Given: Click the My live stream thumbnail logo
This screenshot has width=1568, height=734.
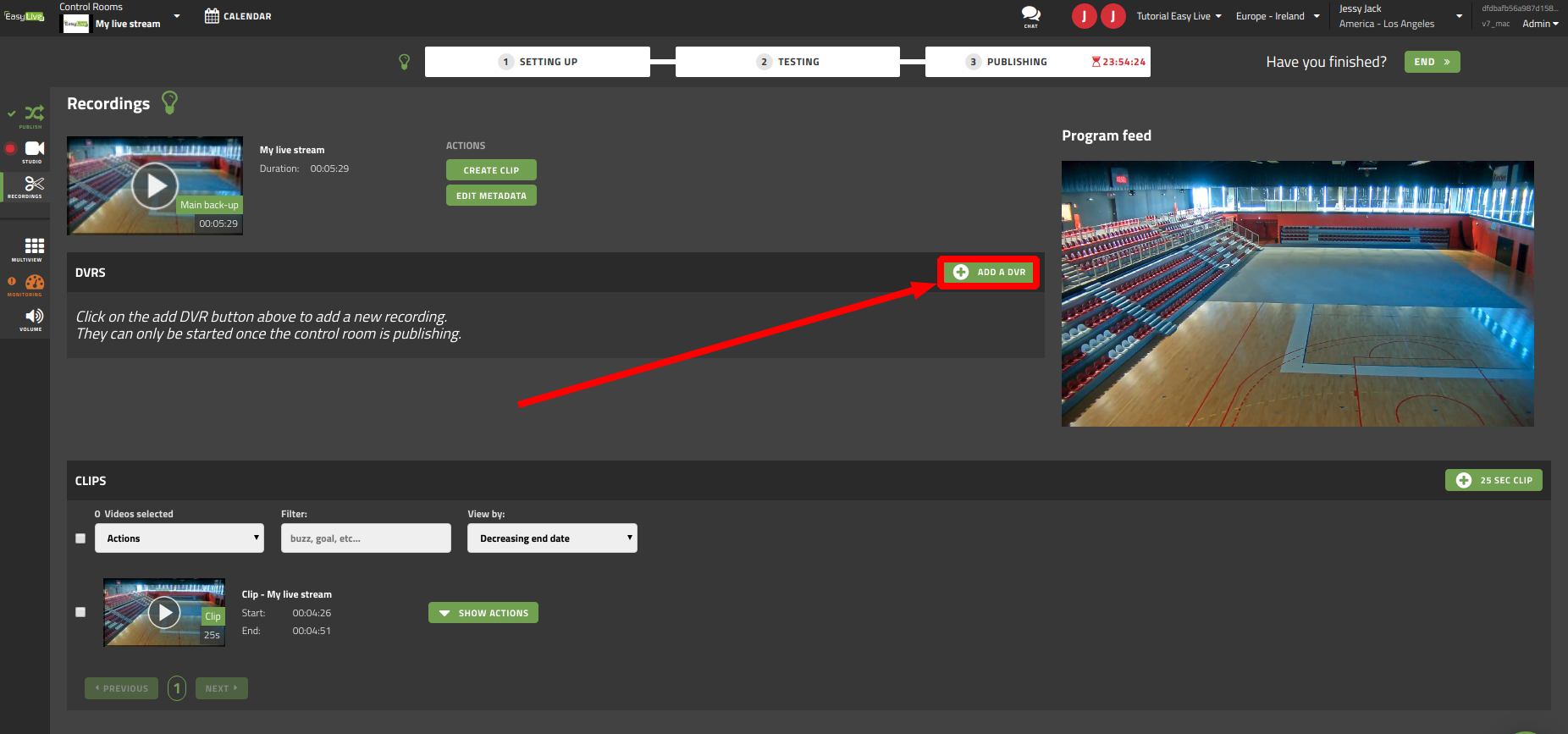Looking at the screenshot, I should [75, 24].
